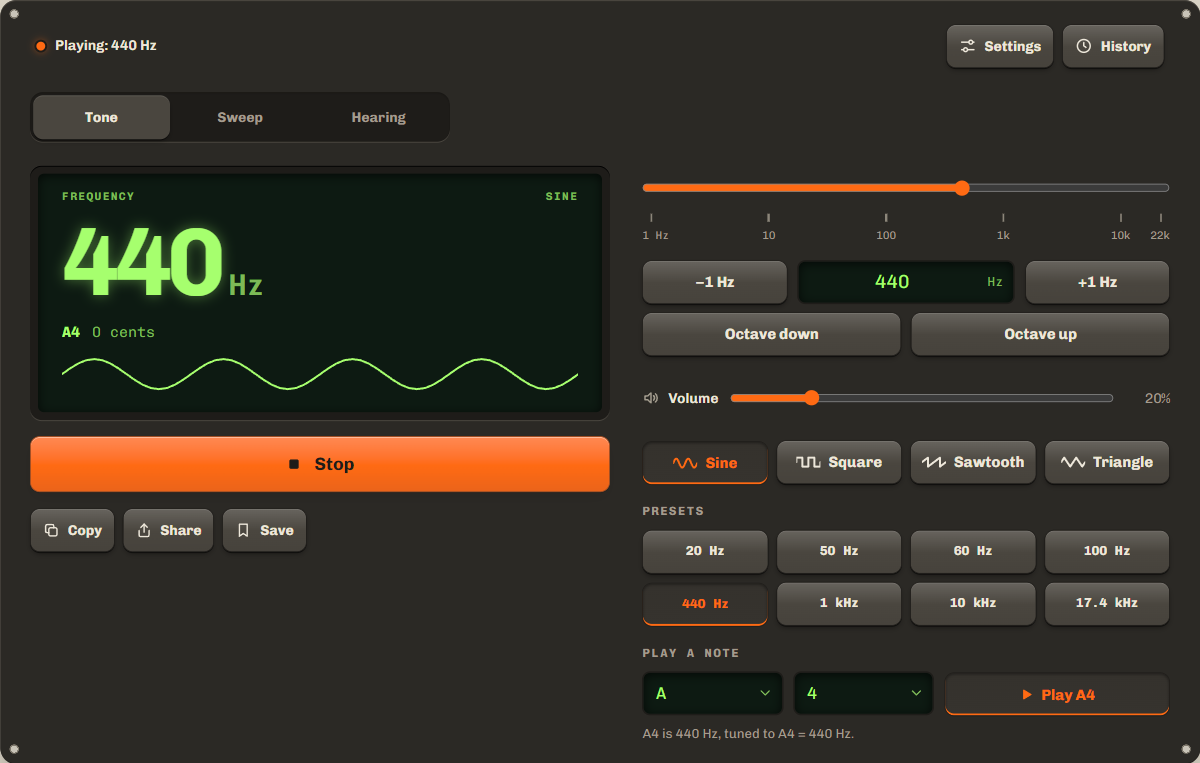The height and width of the screenshot is (763, 1200).
Task: Open the octave dropdown showing 4
Action: click(x=864, y=693)
